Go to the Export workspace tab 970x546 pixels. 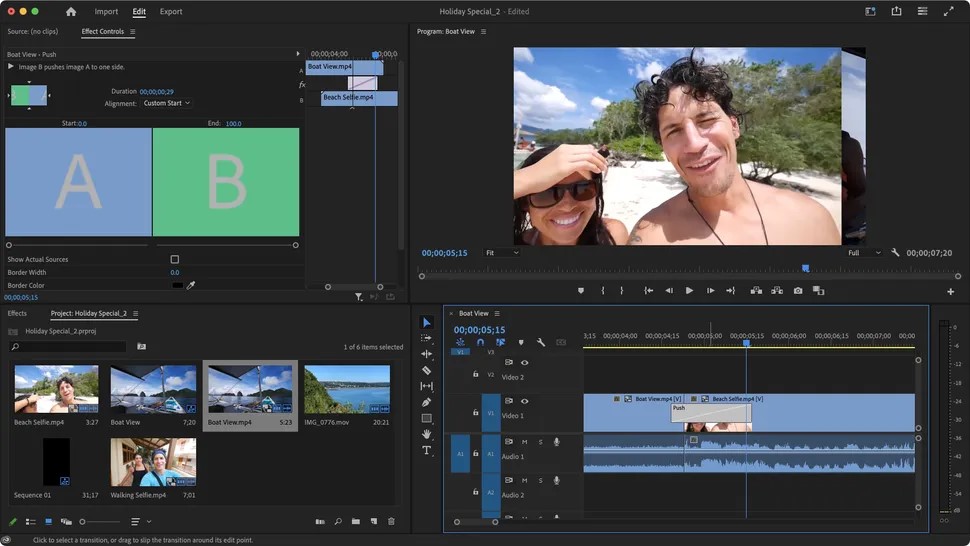171,12
